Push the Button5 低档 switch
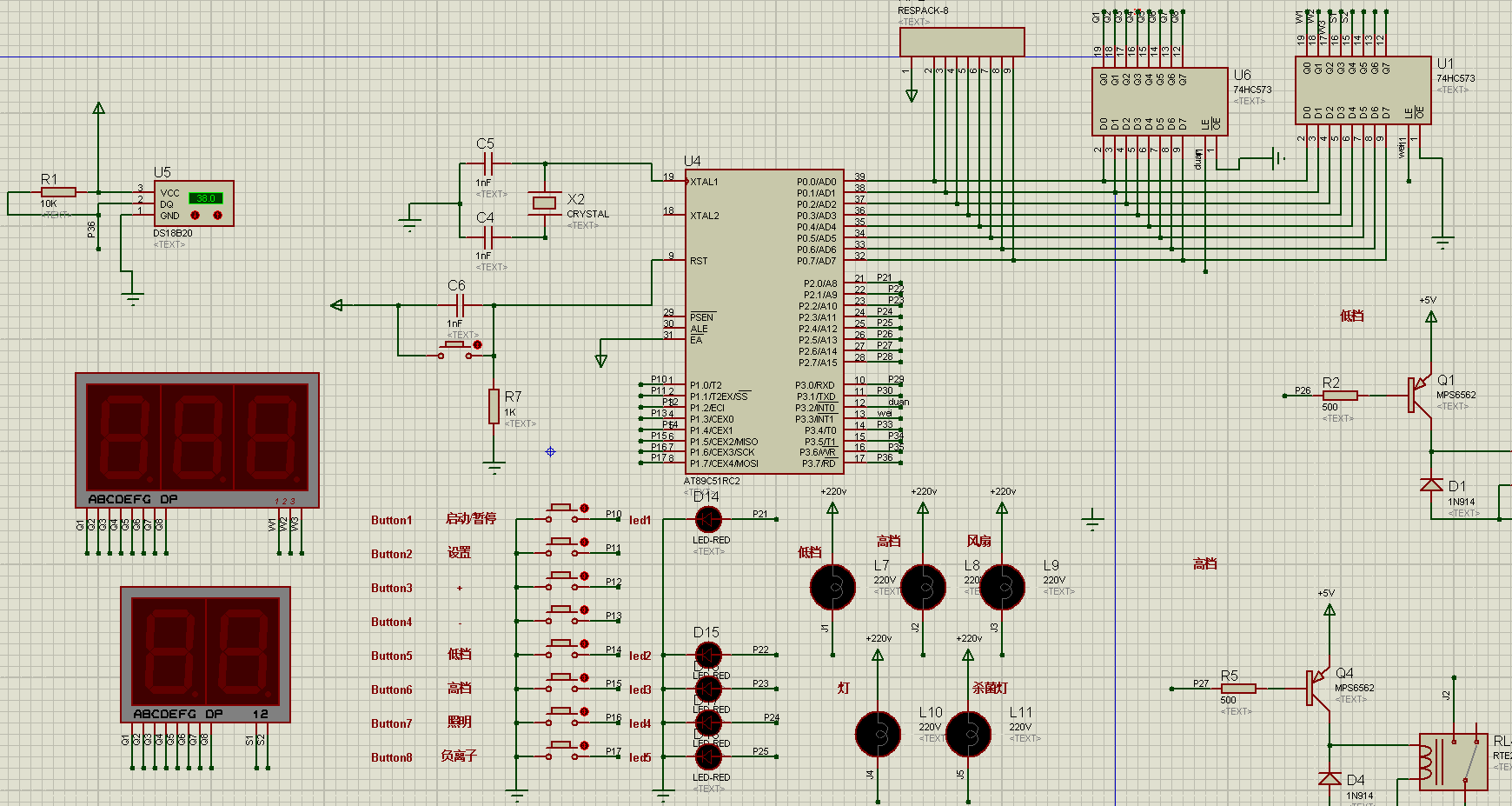This screenshot has height=806, width=1512. point(560,648)
